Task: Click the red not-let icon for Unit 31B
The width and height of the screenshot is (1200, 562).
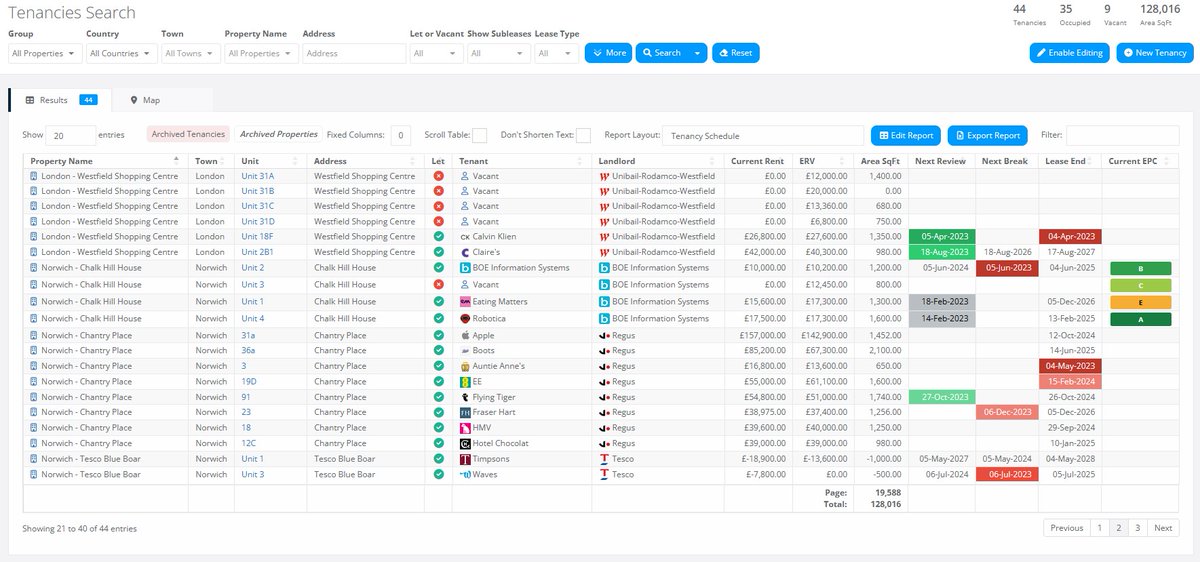Action: coord(438,191)
